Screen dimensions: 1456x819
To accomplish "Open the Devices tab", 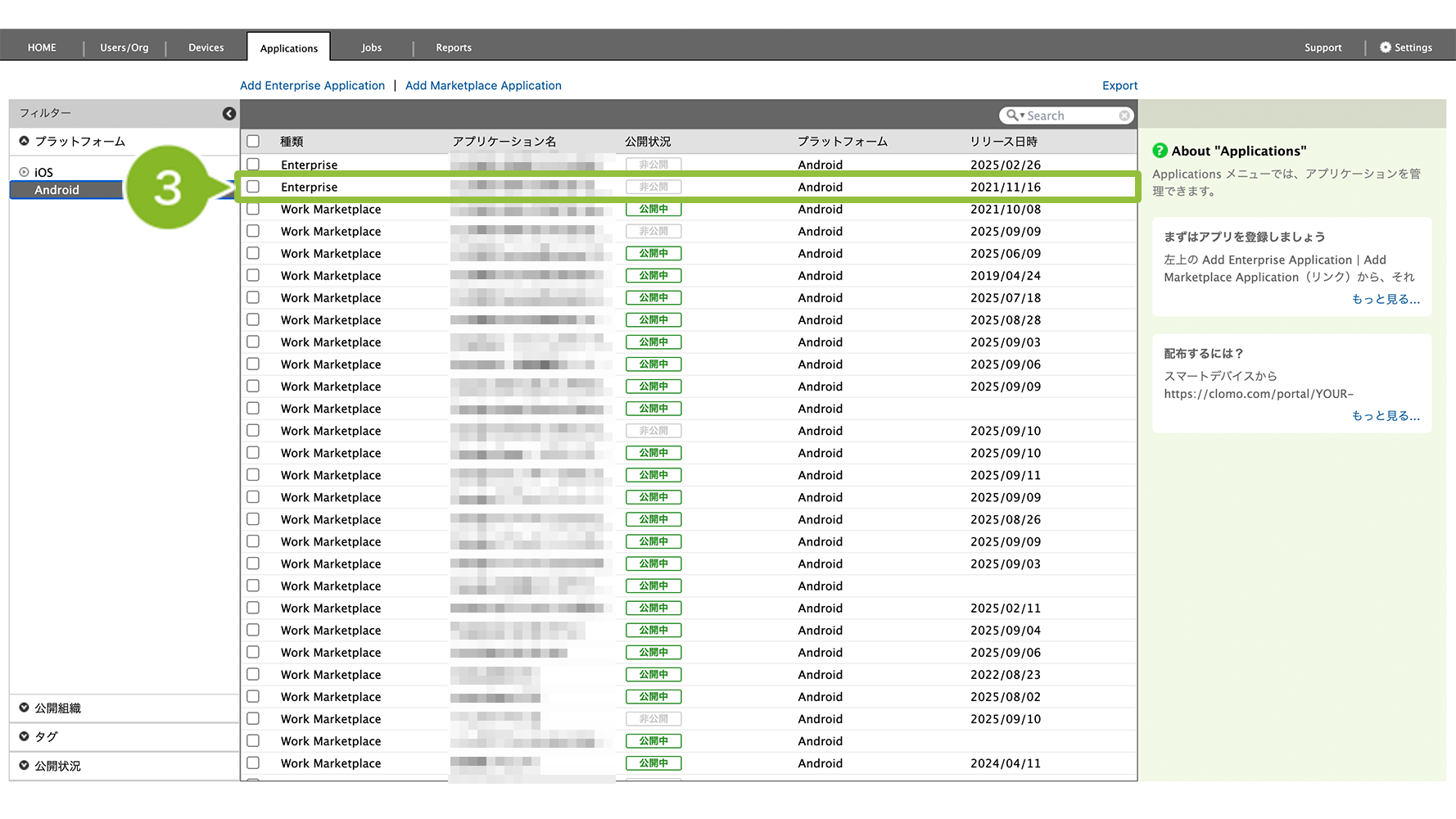I will (x=206, y=48).
